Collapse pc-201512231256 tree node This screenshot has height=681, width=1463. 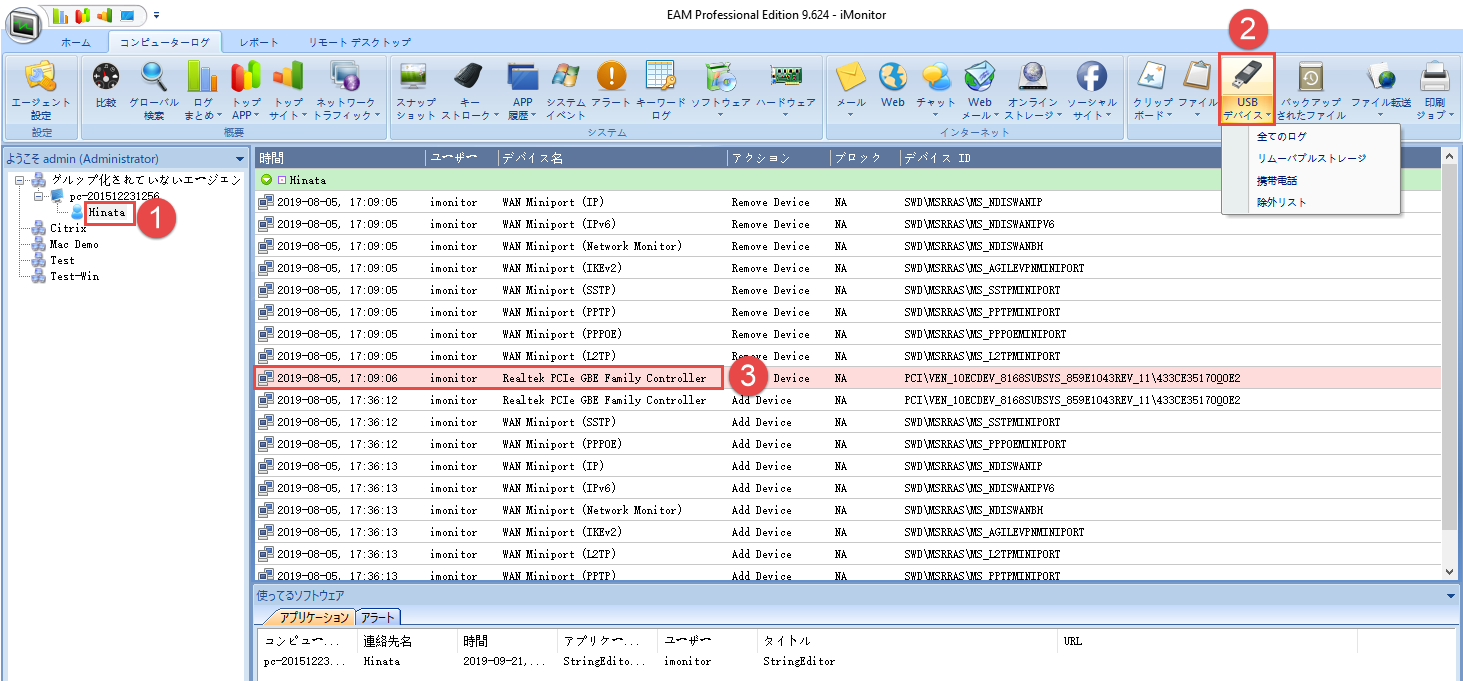(x=38, y=196)
